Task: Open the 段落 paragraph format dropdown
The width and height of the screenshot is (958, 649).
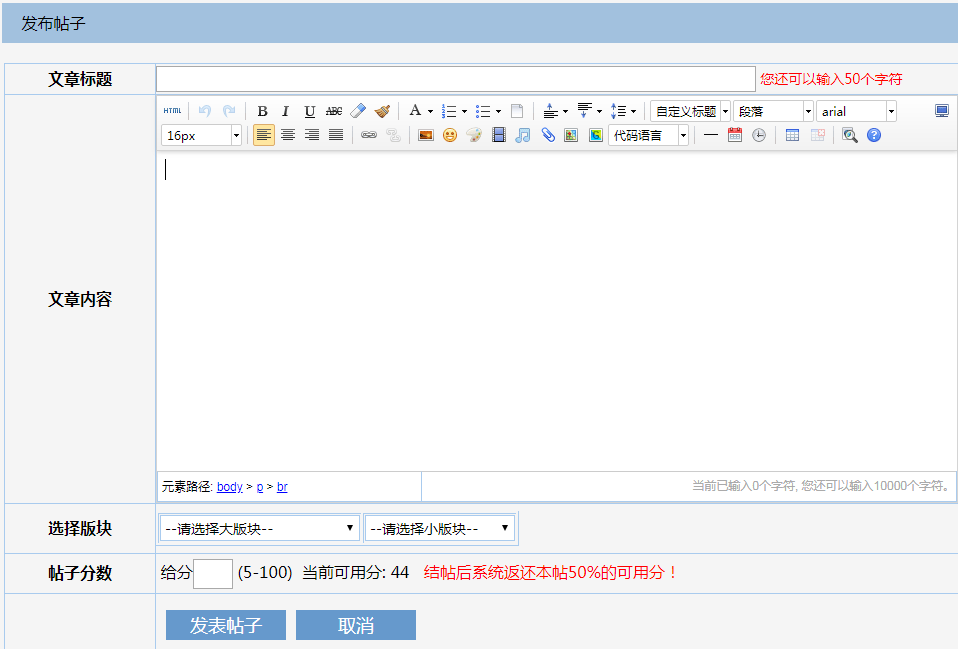Action: click(x=773, y=111)
